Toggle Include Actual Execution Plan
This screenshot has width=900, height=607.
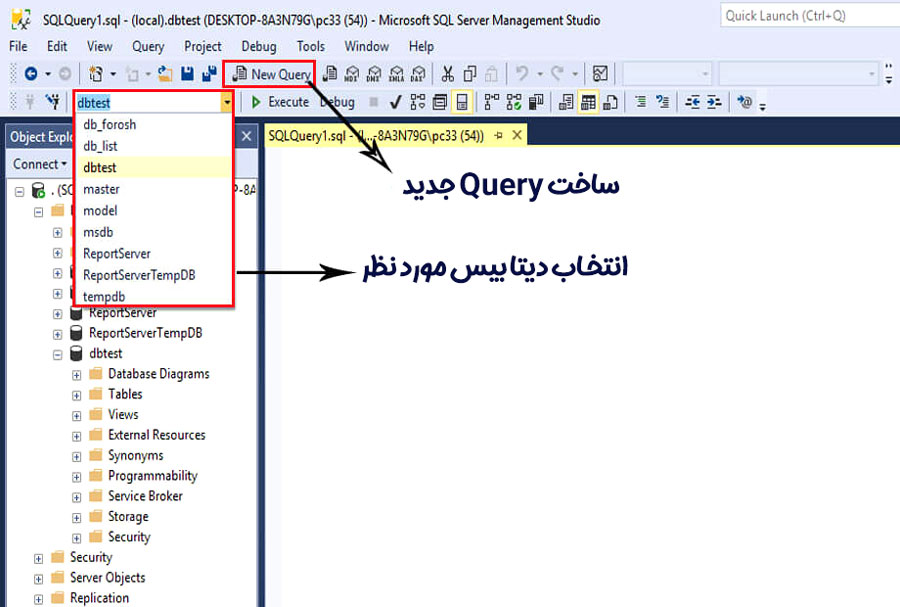click(x=492, y=102)
